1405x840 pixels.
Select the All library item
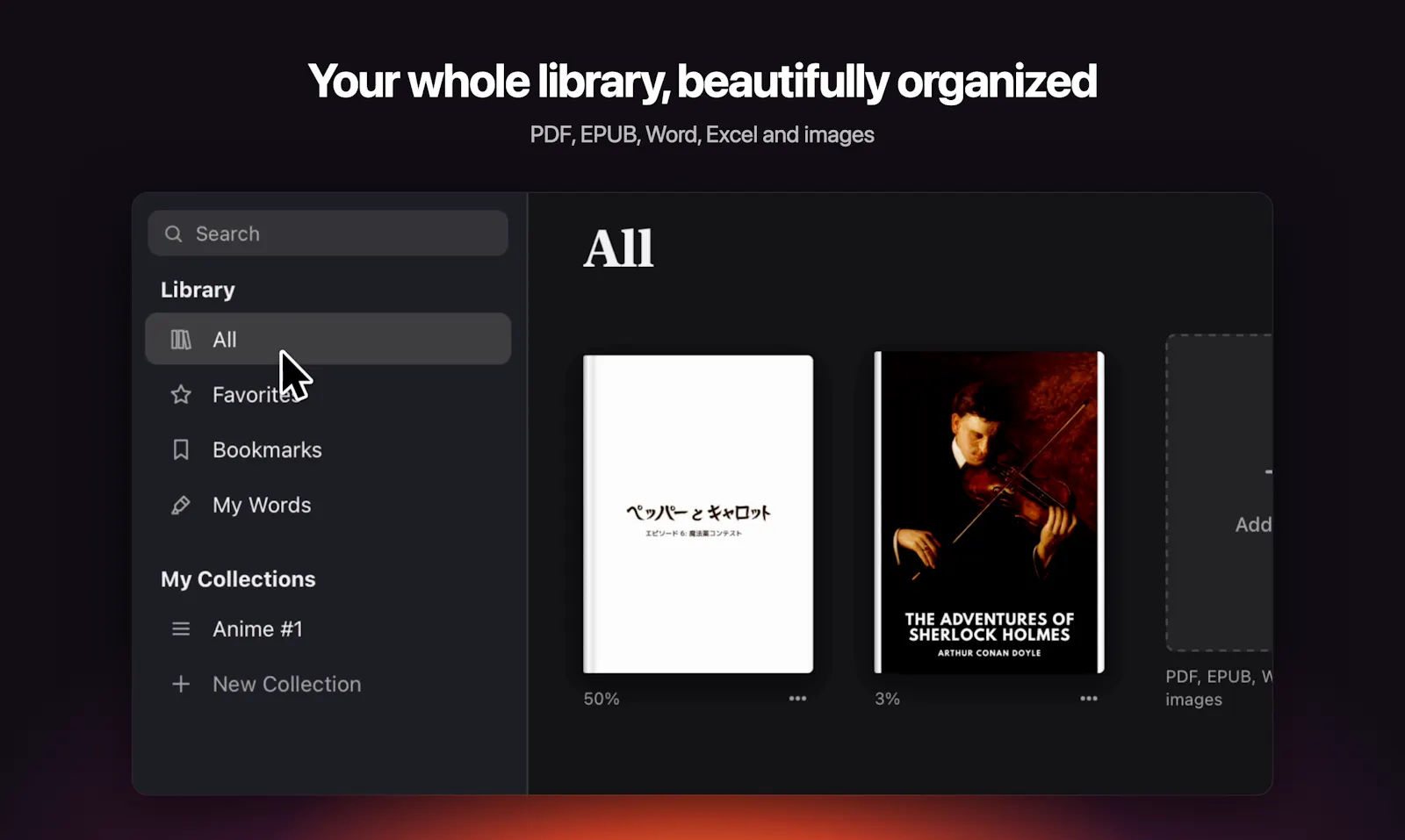click(x=328, y=339)
